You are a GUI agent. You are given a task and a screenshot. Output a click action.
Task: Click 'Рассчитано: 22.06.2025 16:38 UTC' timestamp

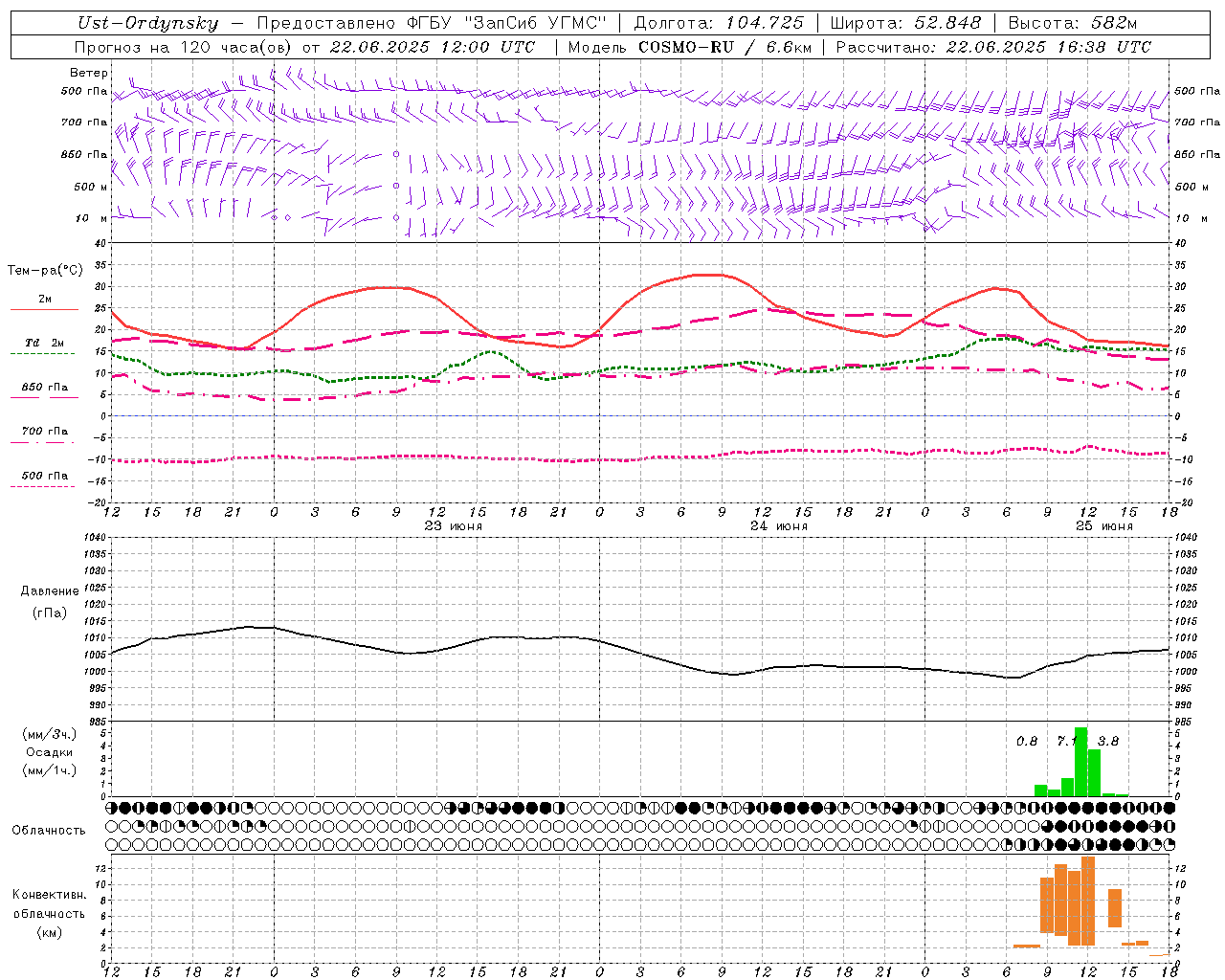coord(993,47)
